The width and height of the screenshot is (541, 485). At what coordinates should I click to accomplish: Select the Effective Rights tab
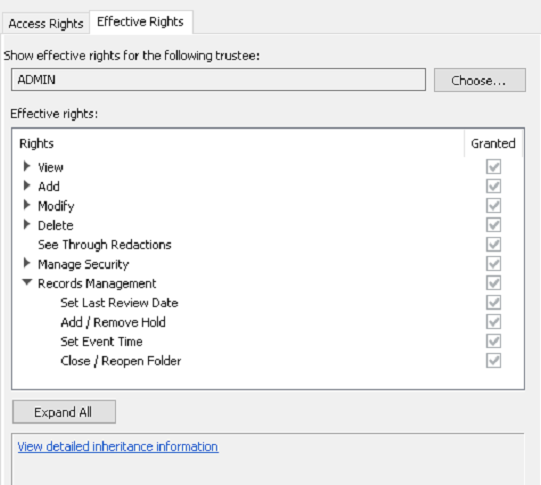point(140,22)
